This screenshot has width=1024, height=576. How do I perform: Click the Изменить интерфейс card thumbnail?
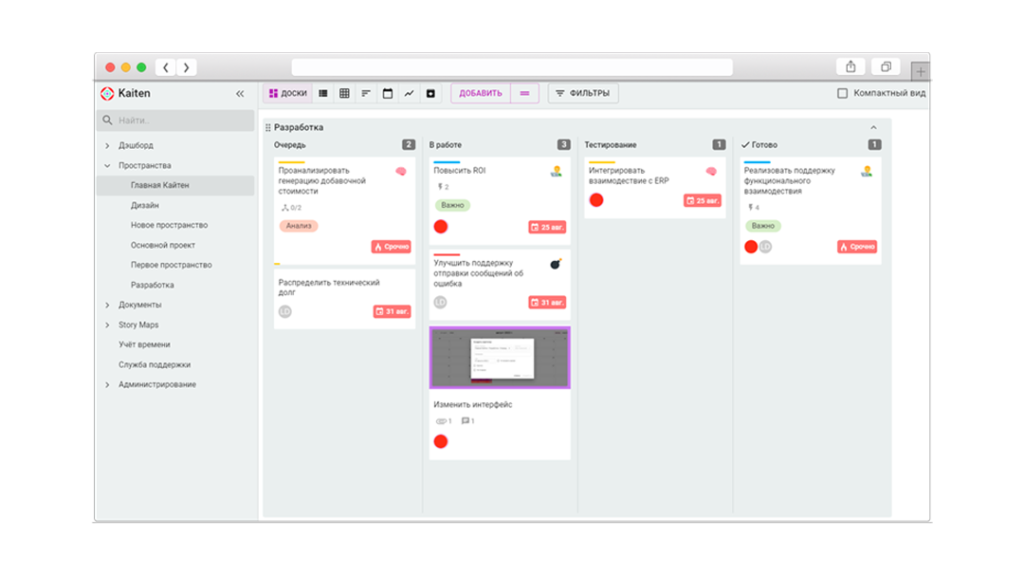point(500,357)
